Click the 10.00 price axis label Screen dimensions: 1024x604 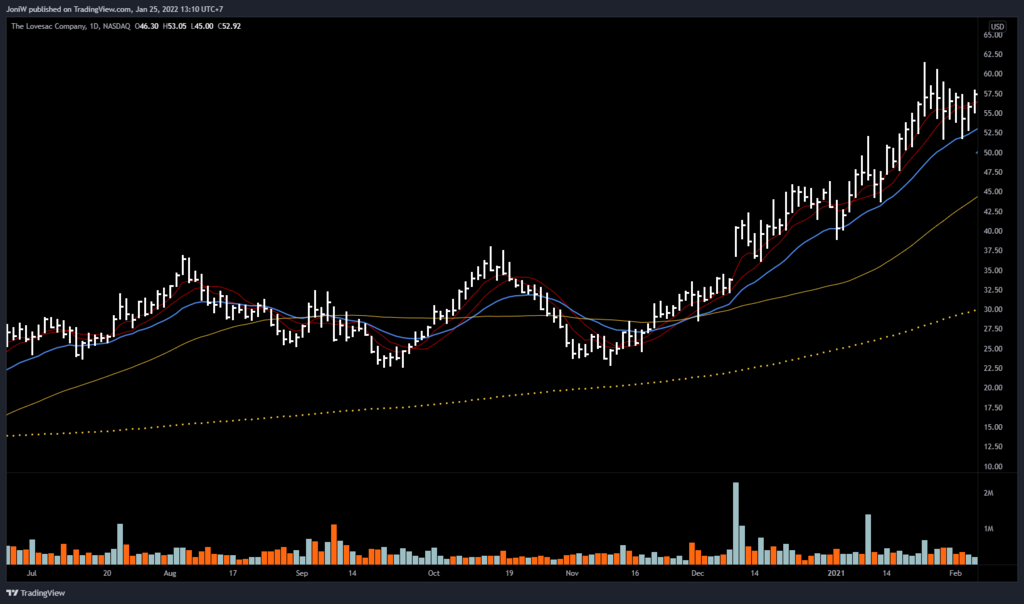tap(995, 467)
